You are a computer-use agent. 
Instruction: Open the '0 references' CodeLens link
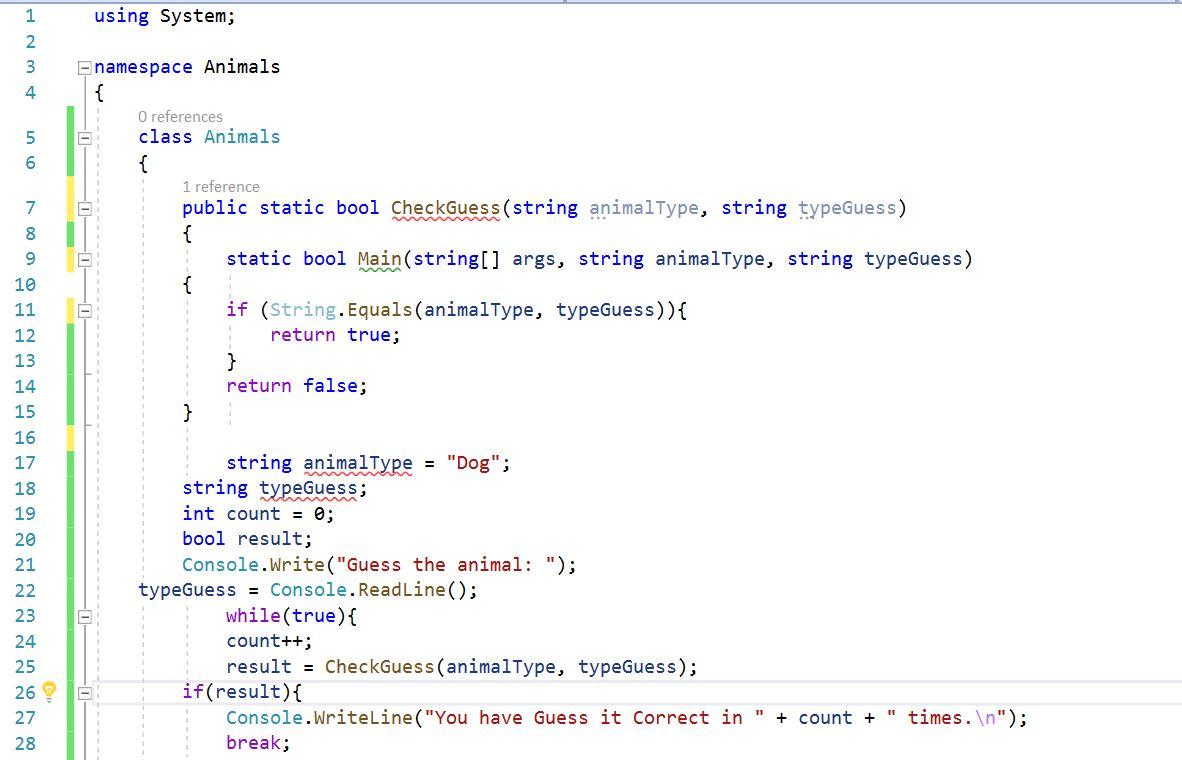[x=180, y=117]
